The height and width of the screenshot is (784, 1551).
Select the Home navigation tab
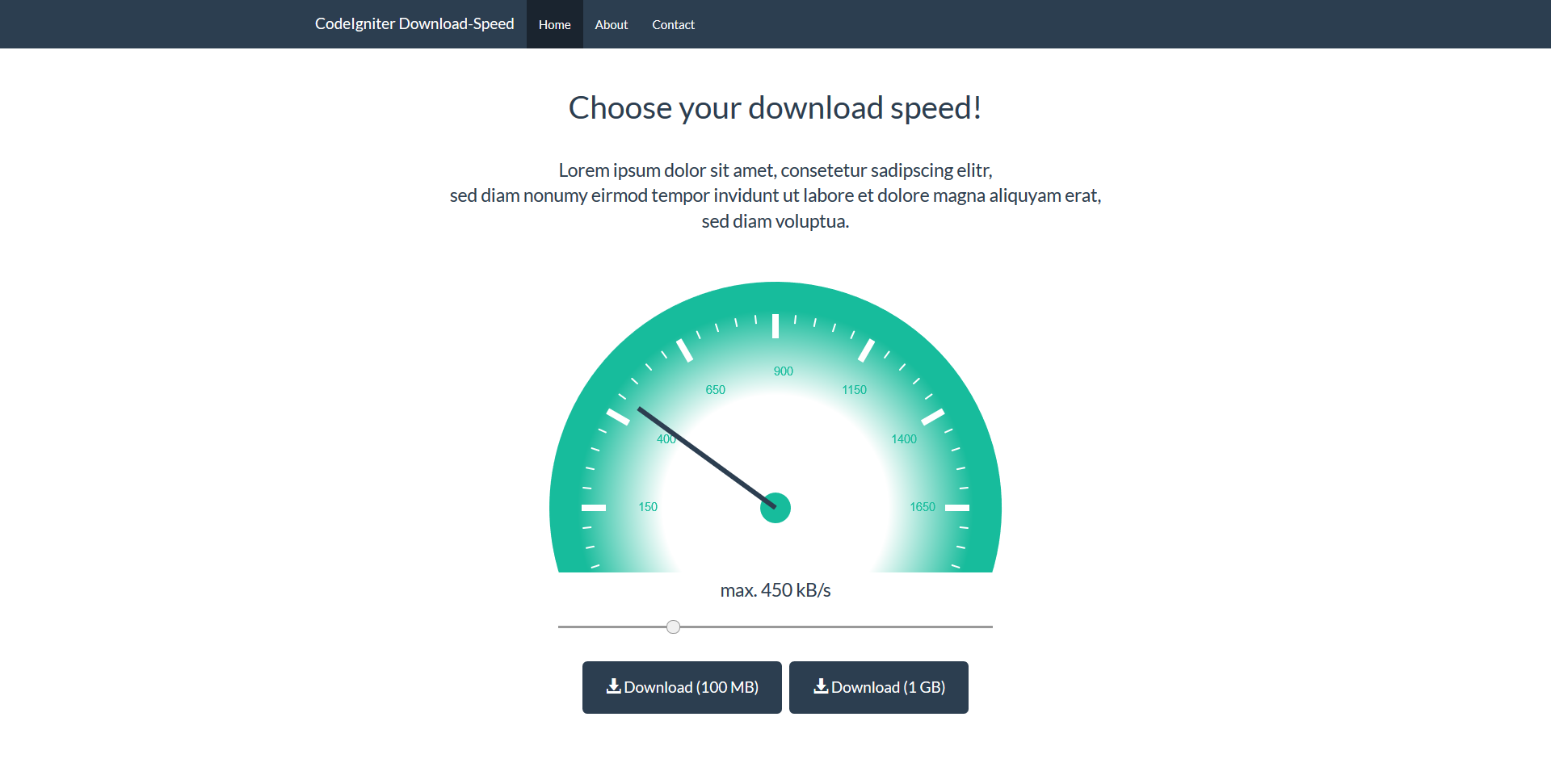tap(555, 24)
